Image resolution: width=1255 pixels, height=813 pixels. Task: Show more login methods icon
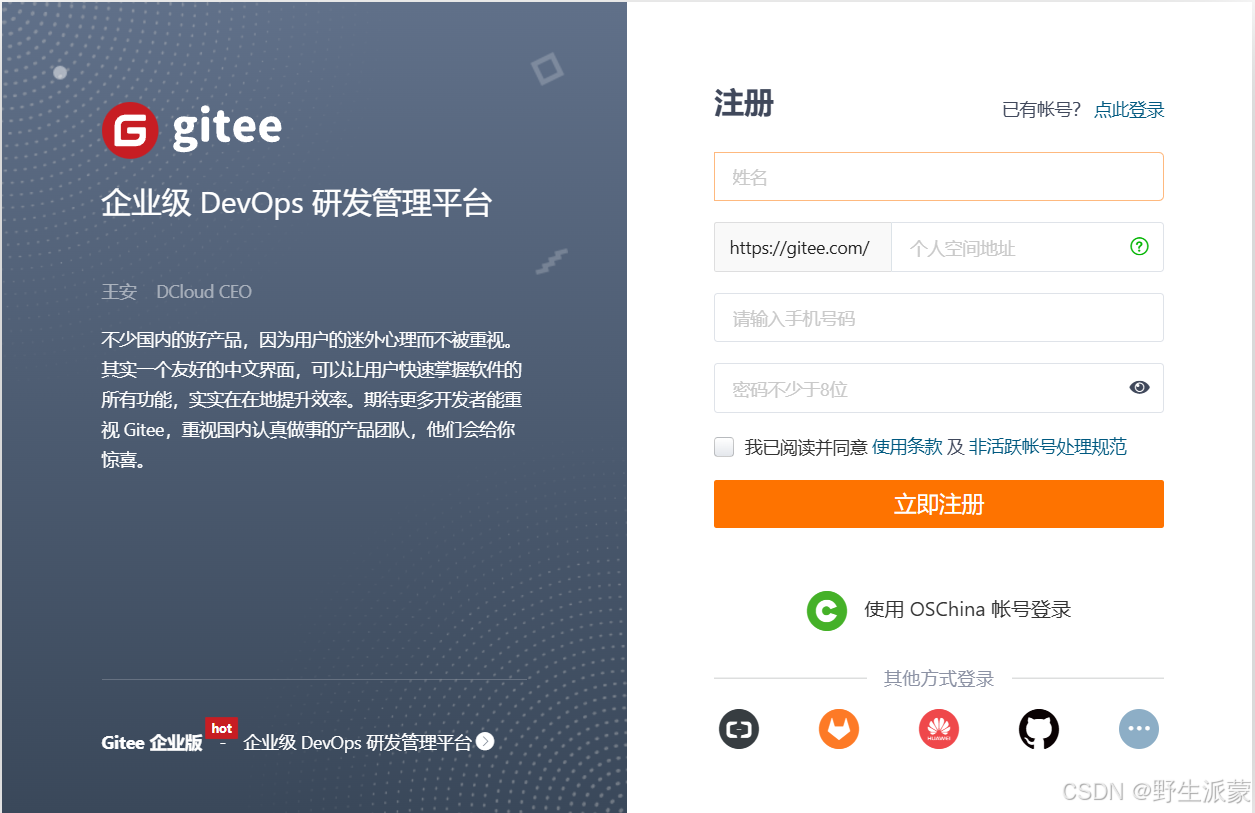pyautogui.click(x=1139, y=729)
